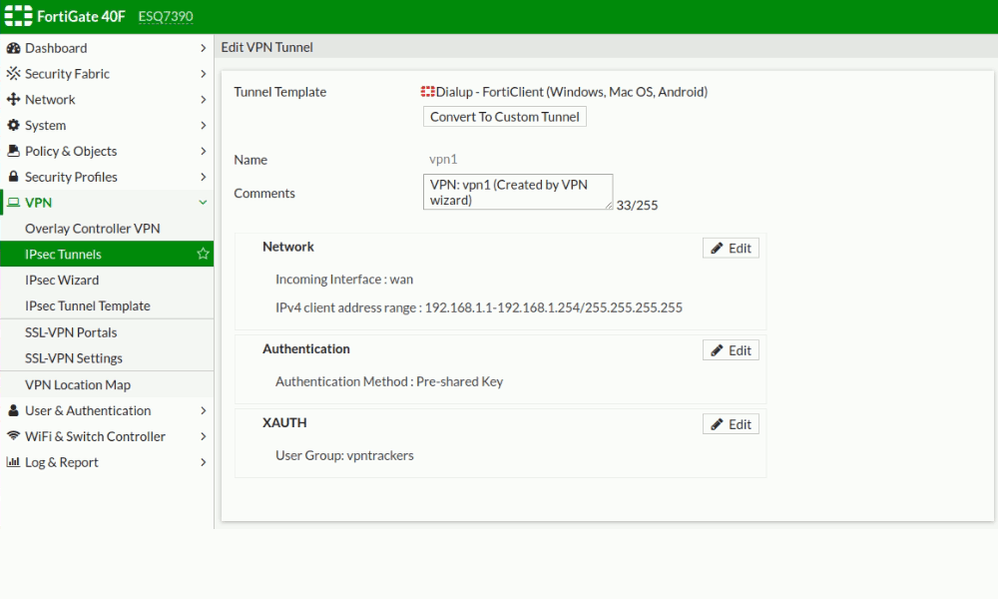998x599 pixels.
Task: Expand the User & Authentication chevron
Action: [x=203, y=411]
